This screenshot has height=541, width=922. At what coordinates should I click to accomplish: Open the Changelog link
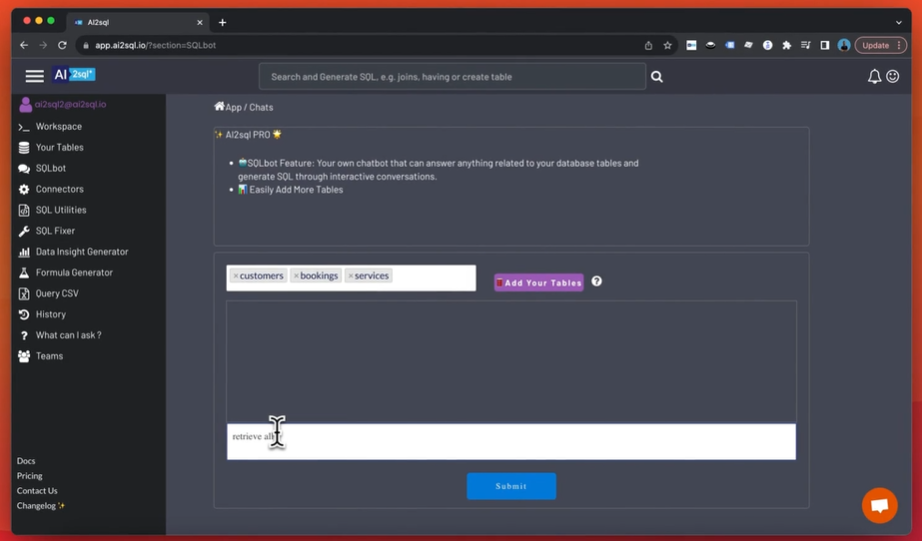coord(41,506)
